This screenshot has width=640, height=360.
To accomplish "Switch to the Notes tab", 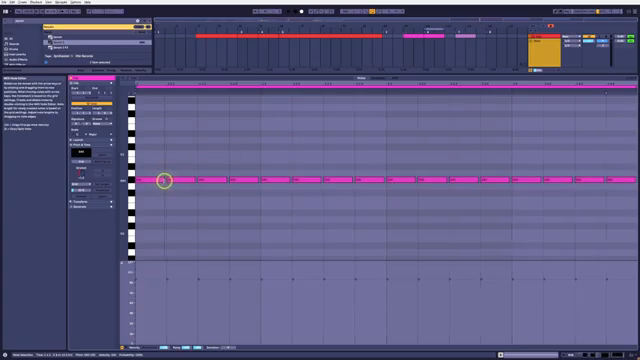I will point(361,78).
